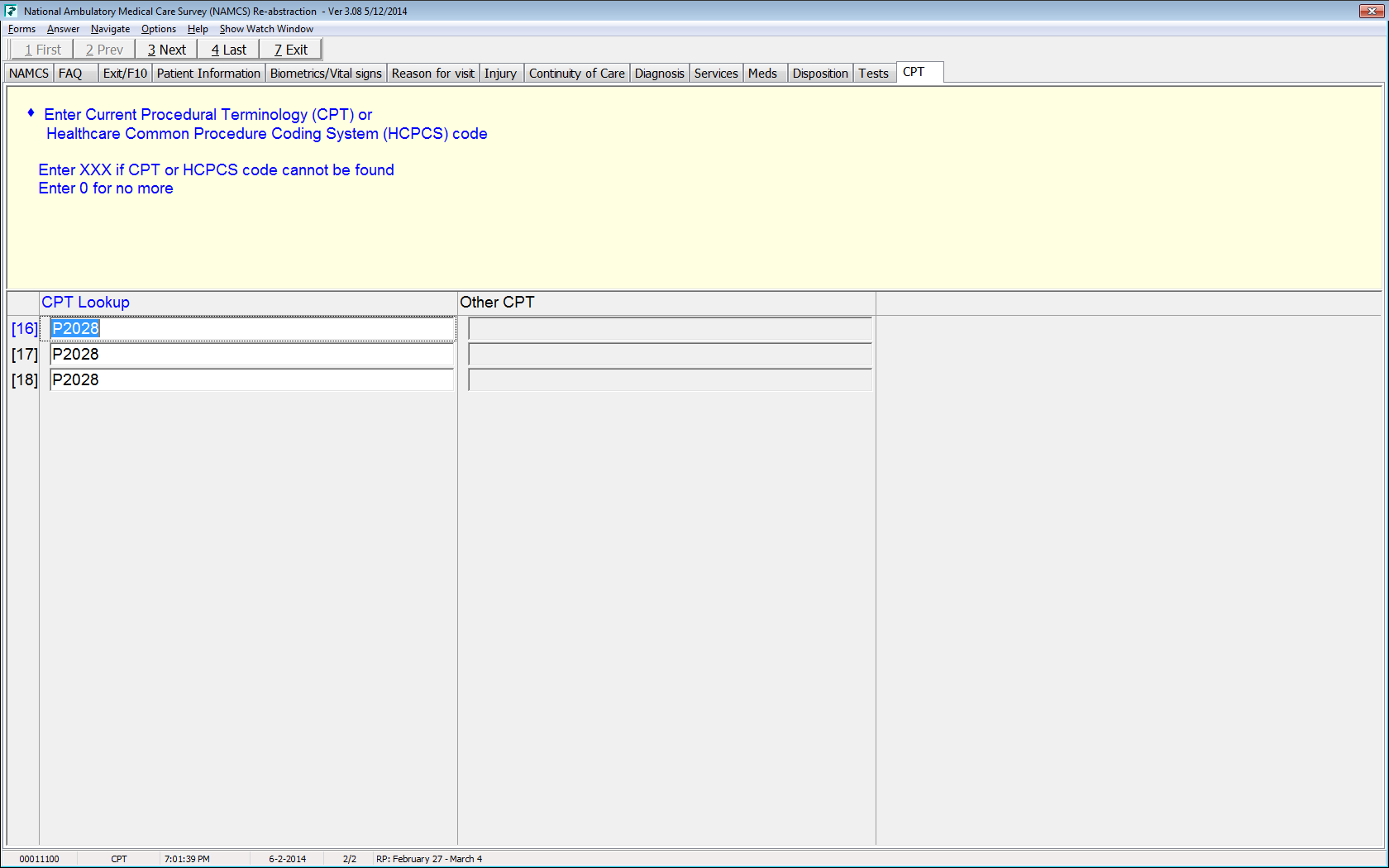Image resolution: width=1389 pixels, height=868 pixels.
Task: Switch to the Disposition tab
Action: (x=819, y=74)
